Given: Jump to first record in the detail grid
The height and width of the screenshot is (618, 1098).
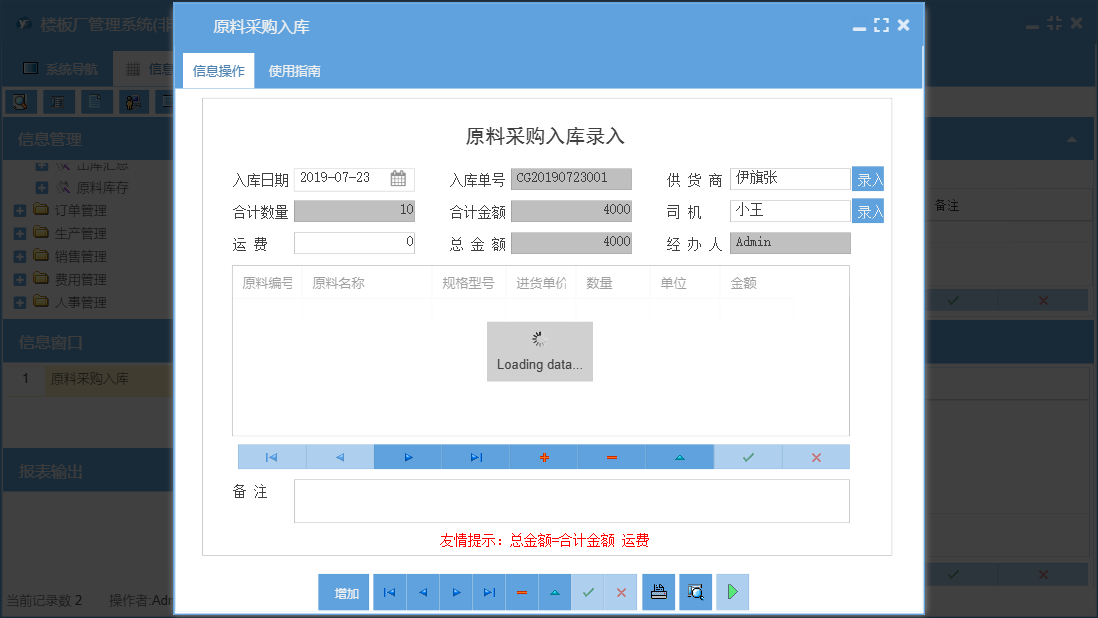Looking at the screenshot, I should click(271, 456).
